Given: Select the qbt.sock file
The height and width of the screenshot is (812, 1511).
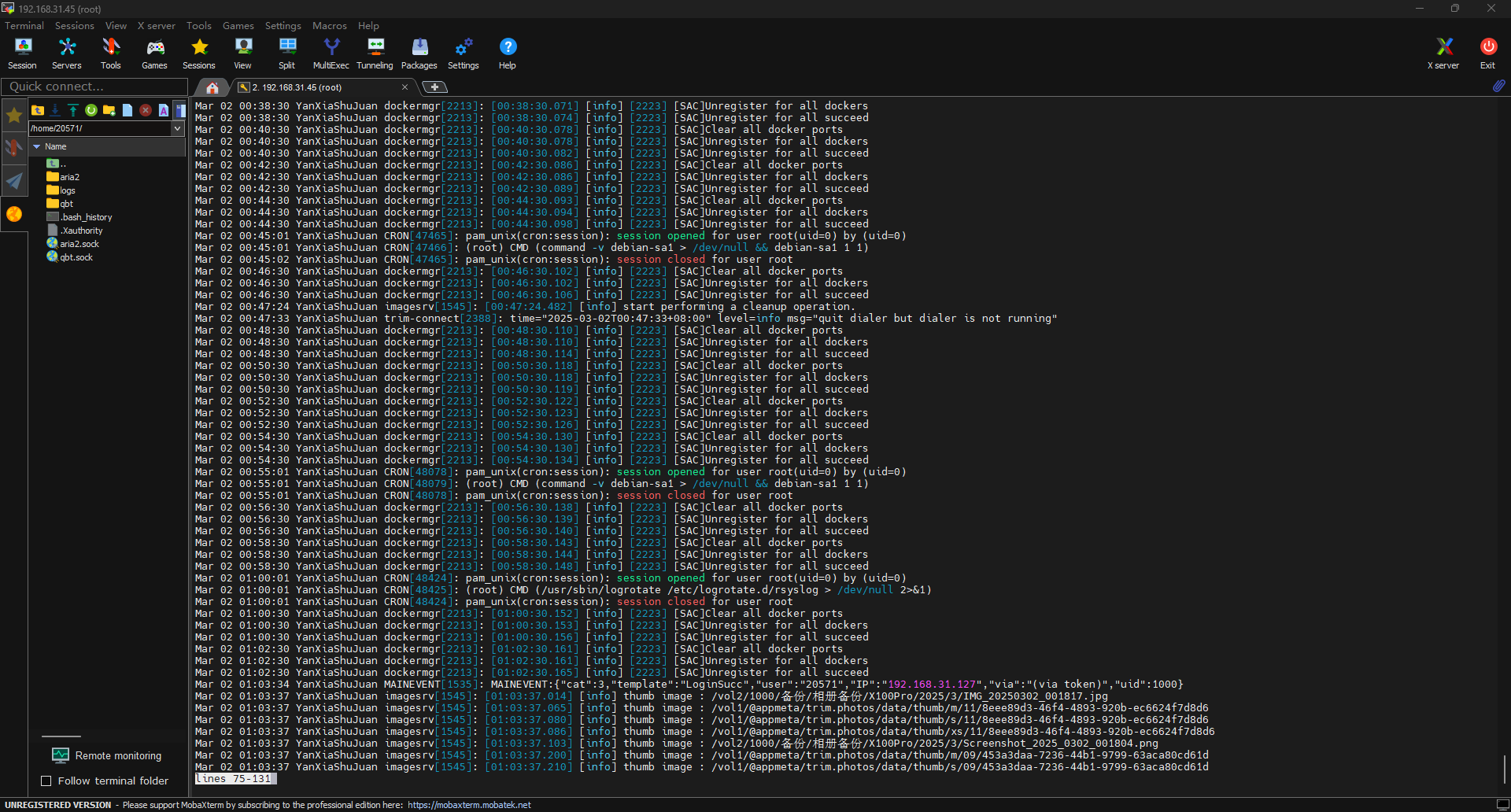Looking at the screenshot, I should coord(70,257).
